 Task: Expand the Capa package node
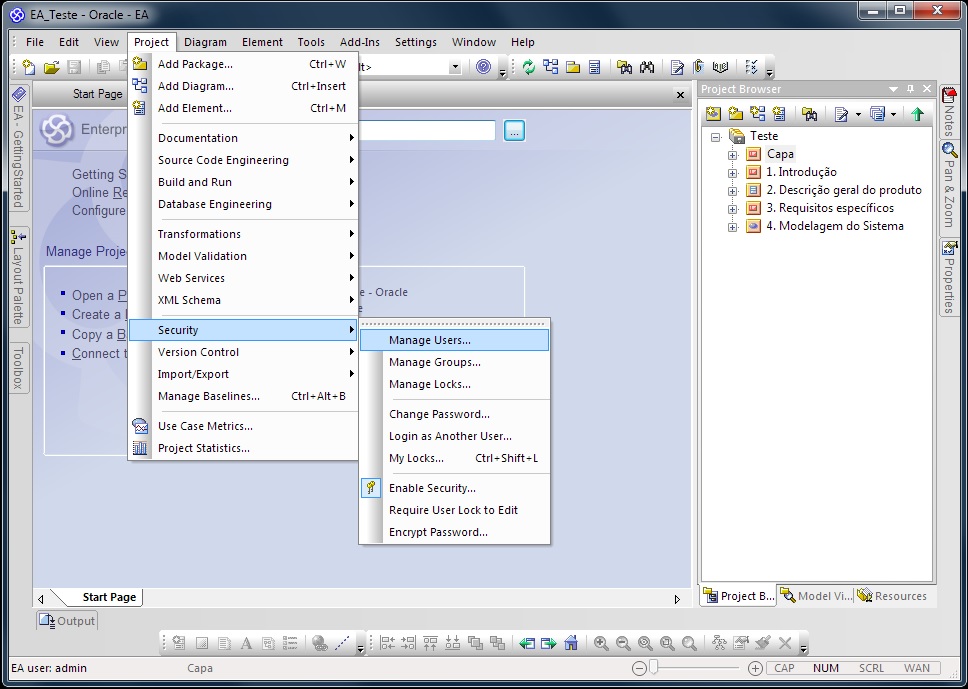coord(733,156)
